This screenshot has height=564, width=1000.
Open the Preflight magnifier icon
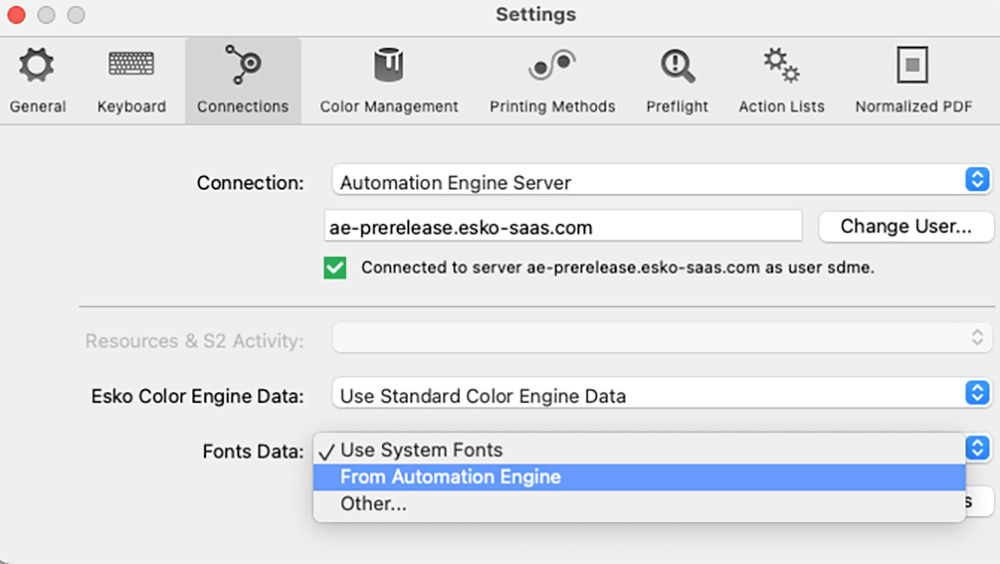677,67
